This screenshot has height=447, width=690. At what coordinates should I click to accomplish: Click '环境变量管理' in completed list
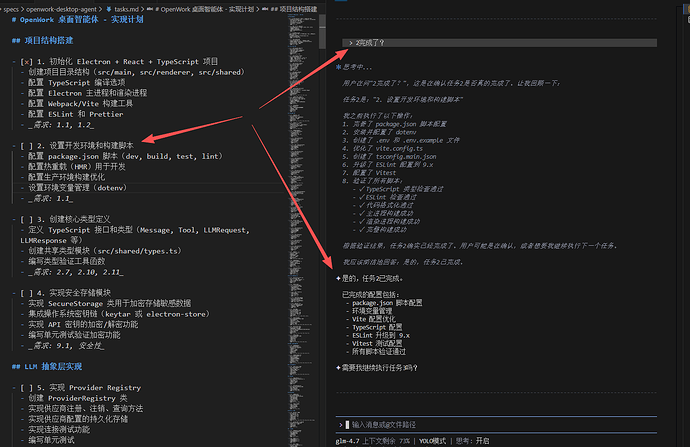372,311
